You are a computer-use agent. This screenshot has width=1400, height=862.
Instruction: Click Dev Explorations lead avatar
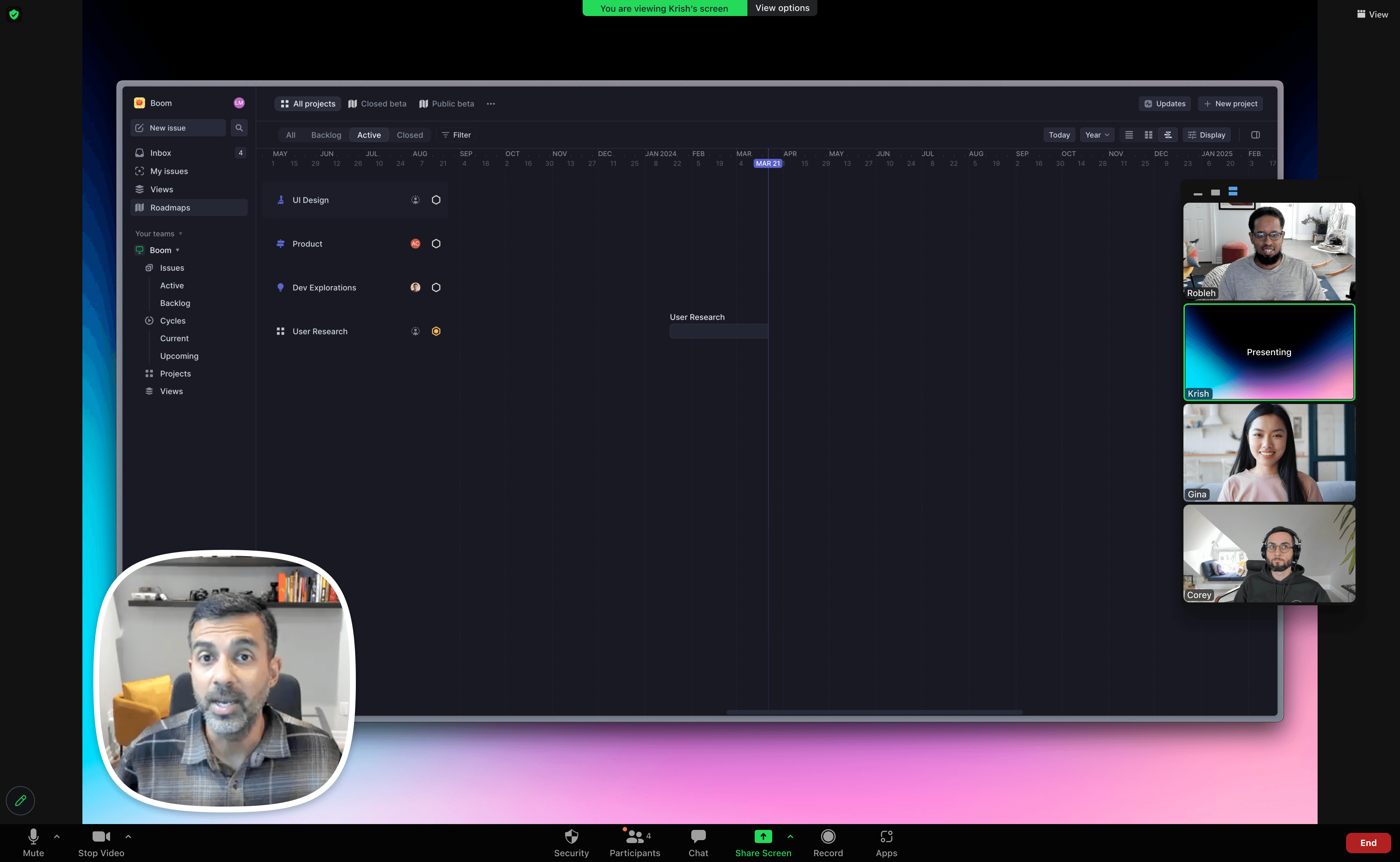pyautogui.click(x=416, y=287)
